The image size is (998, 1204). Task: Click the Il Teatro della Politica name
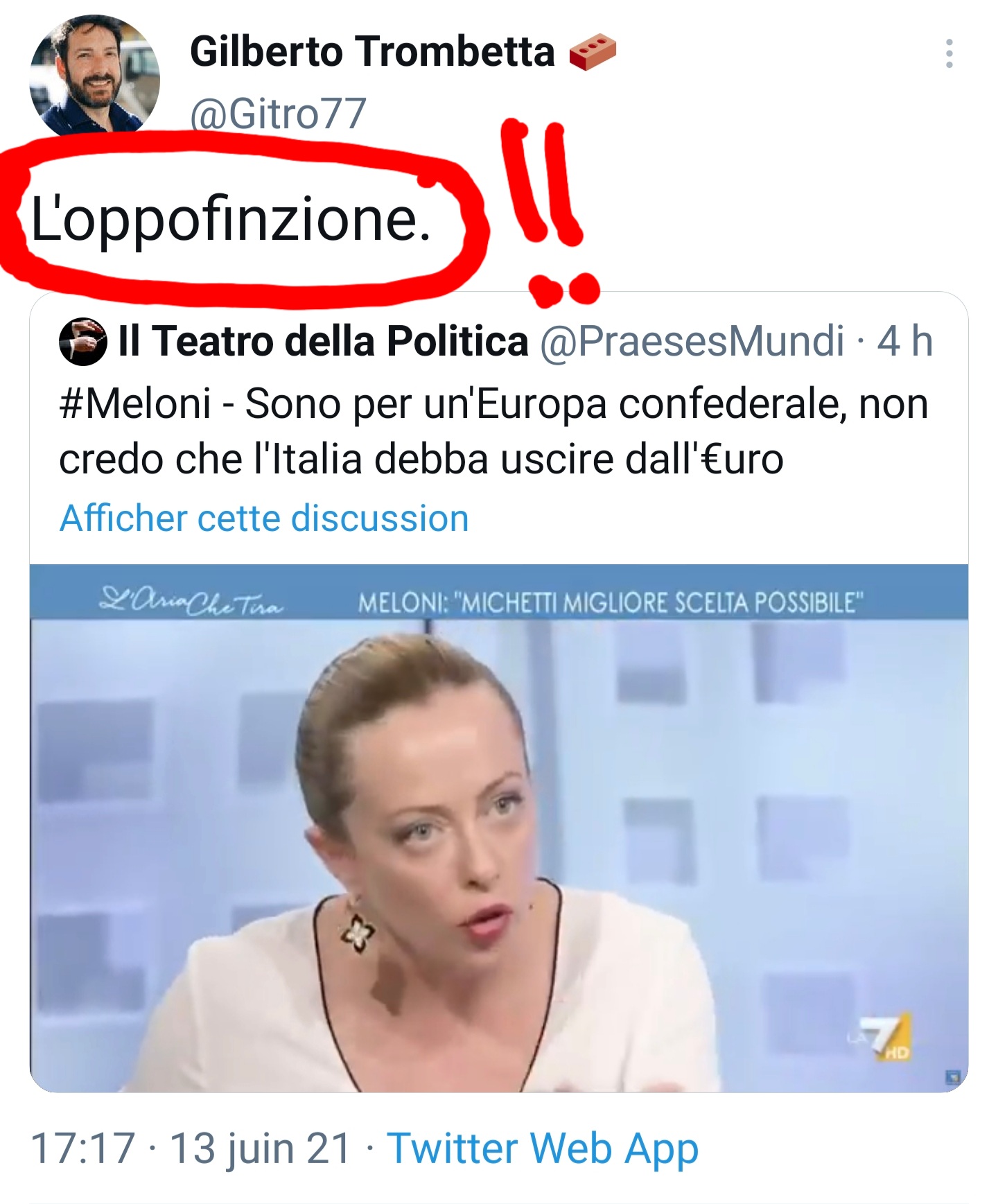[x=323, y=341]
